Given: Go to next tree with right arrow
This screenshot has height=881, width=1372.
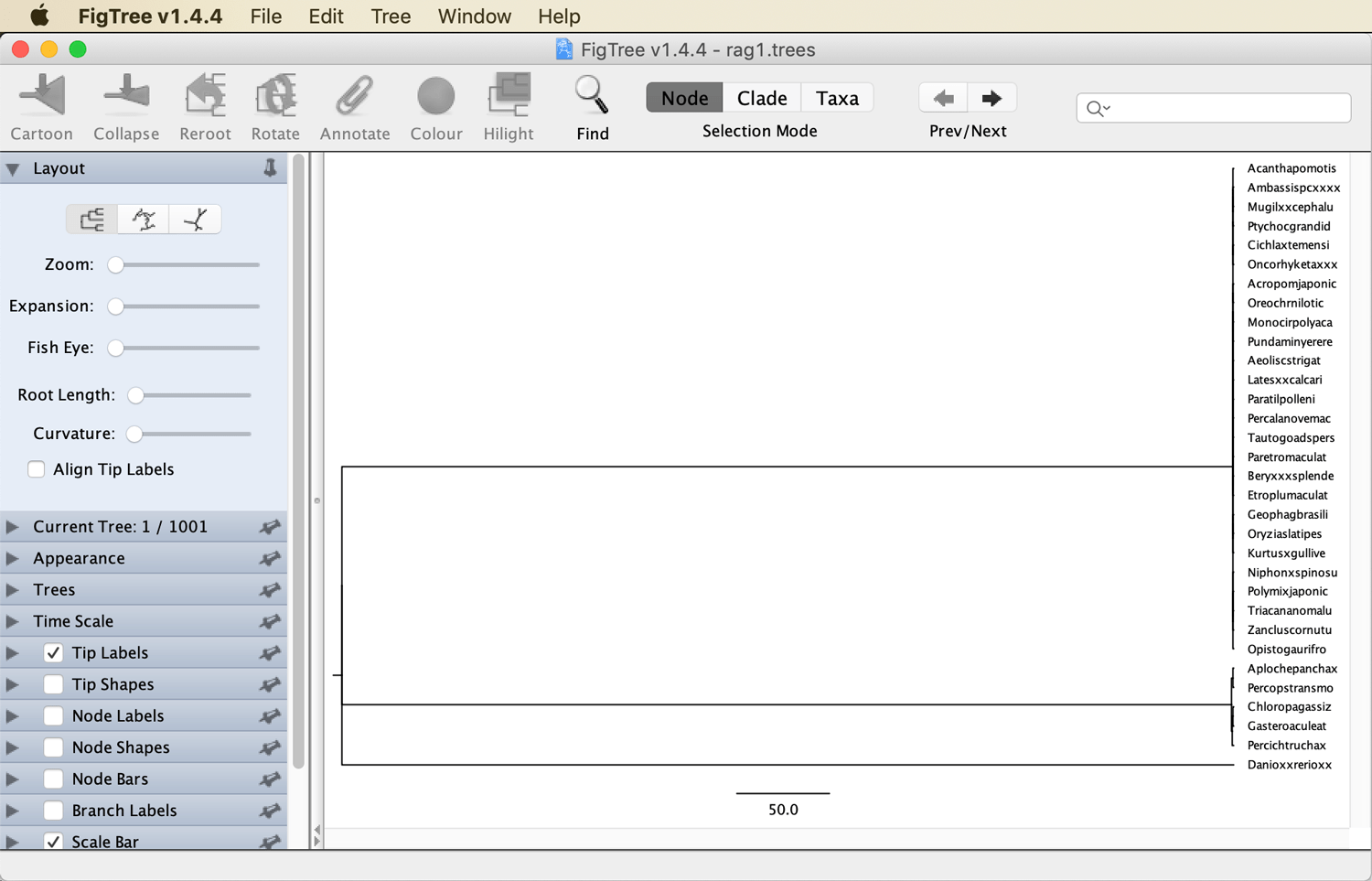Looking at the screenshot, I should (991, 98).
